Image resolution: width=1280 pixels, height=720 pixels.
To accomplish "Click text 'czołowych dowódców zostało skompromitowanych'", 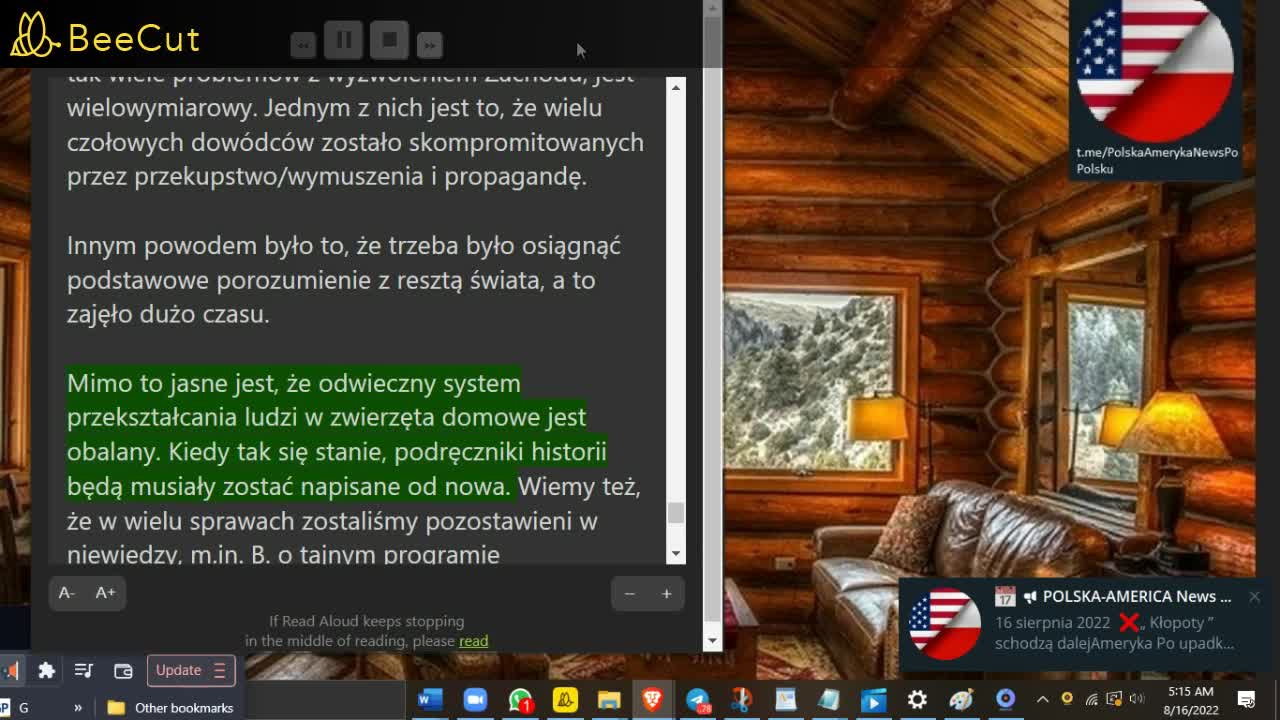I will coord(355,142).
